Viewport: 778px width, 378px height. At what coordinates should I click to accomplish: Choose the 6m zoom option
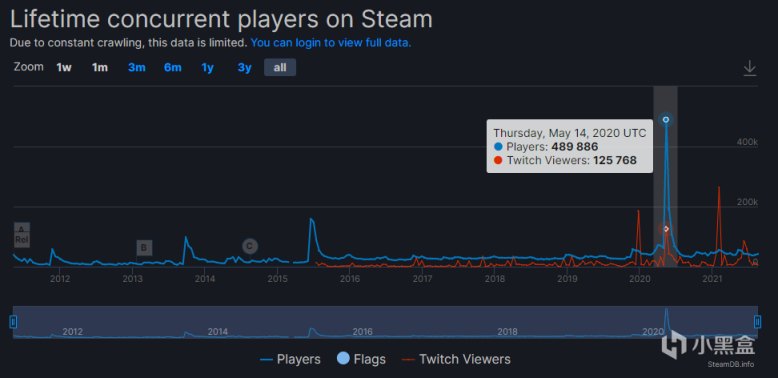[173, 67]
